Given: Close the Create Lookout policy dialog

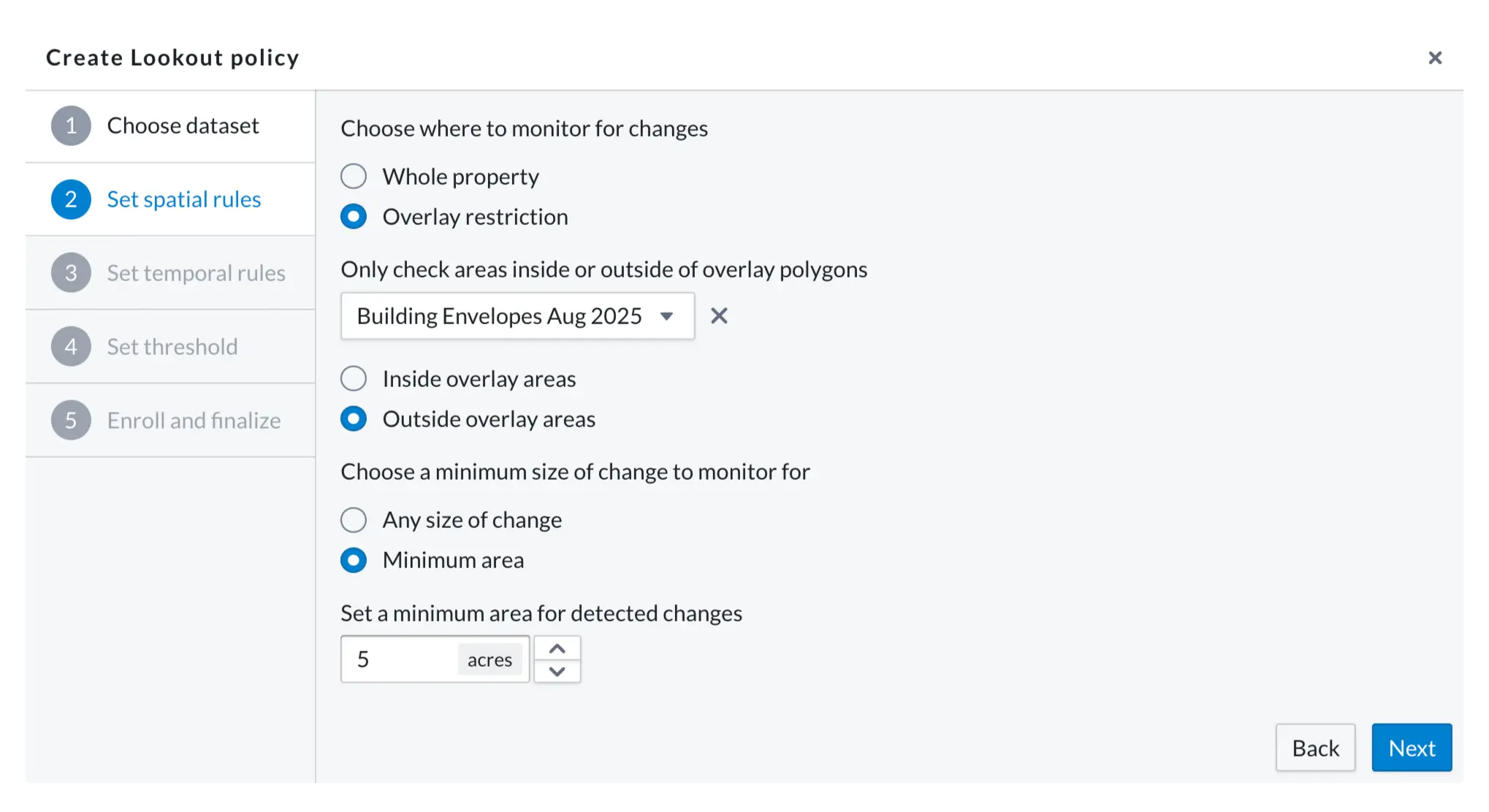Looking at the screenshot, I should [x=1435, y=58].
